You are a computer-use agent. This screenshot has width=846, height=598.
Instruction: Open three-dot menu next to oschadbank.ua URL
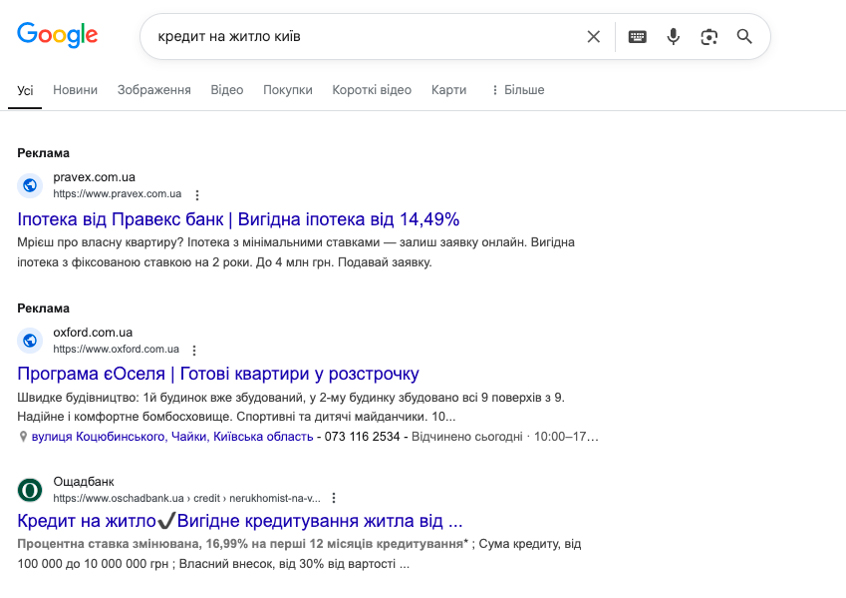[x=334, y=498]
